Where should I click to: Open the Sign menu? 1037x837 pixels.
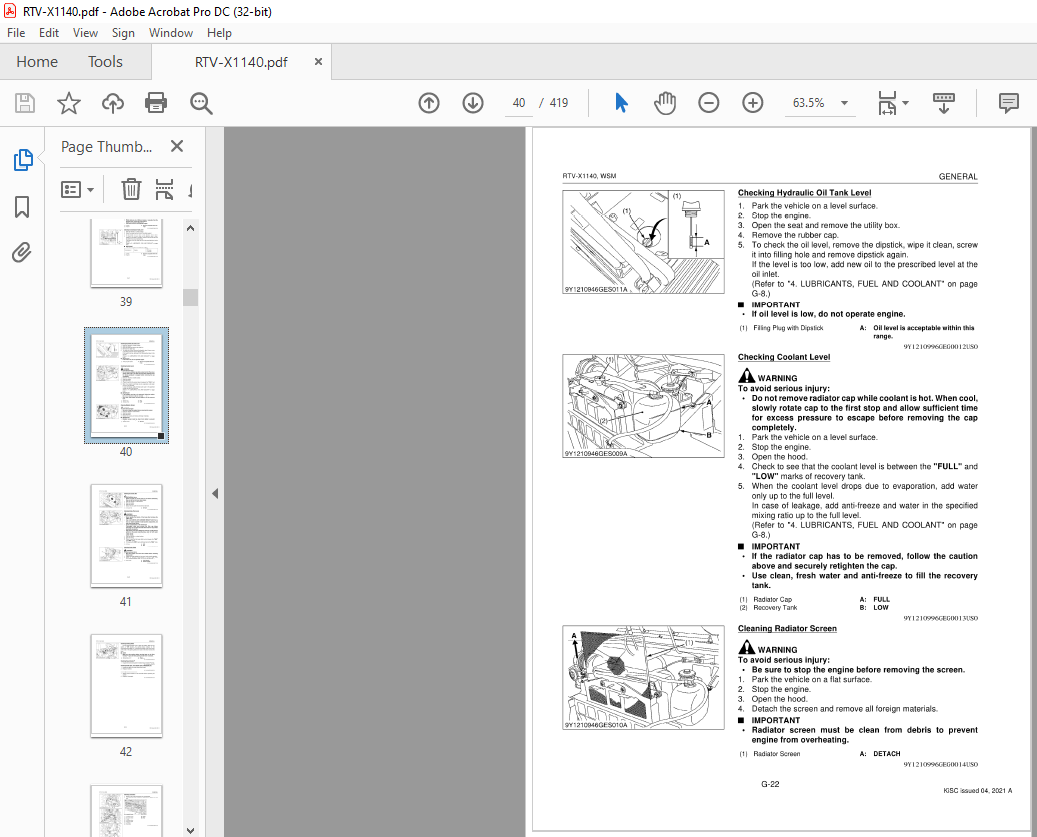coord(123,33)
